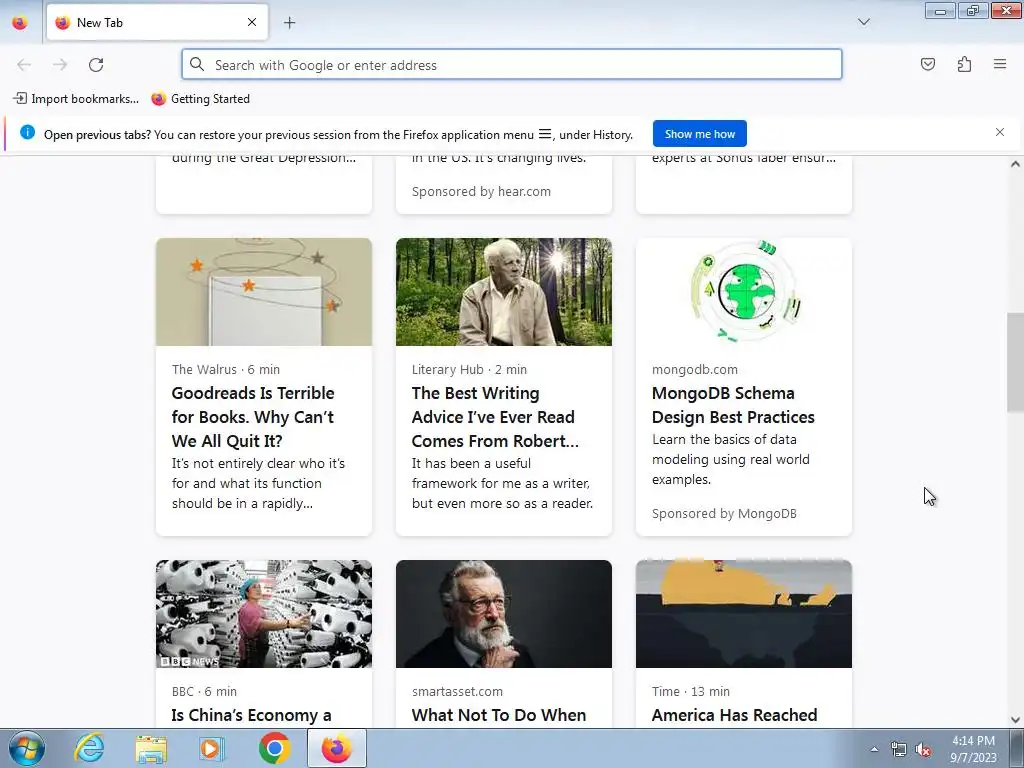The width and height of the screenshot is (1024, 768).
Task: Click Sponsored by MongoDB text
Action: click(724, 513)
